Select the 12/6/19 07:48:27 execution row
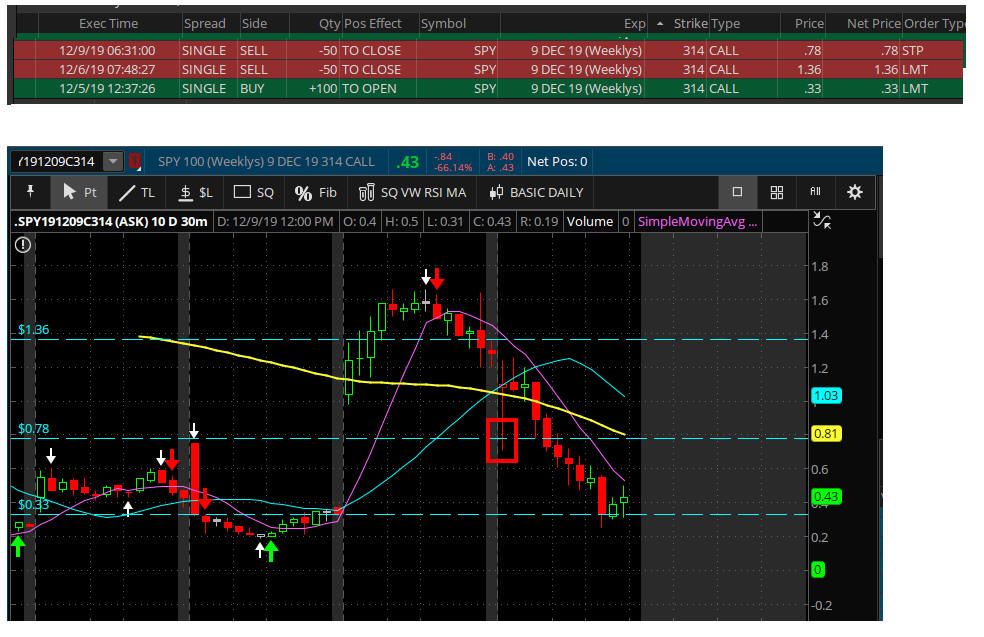The image size is (984, 637). 488,69
